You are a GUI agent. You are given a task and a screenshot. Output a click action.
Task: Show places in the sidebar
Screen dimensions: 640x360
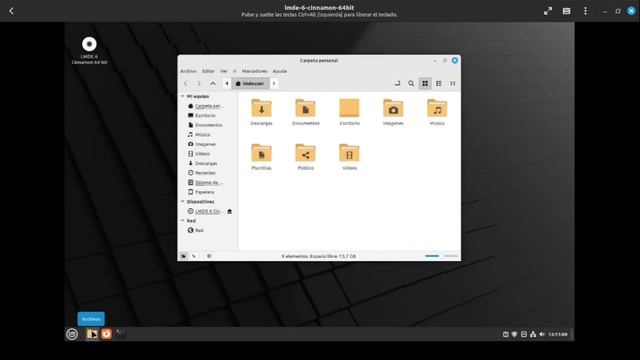pos(183,256)
